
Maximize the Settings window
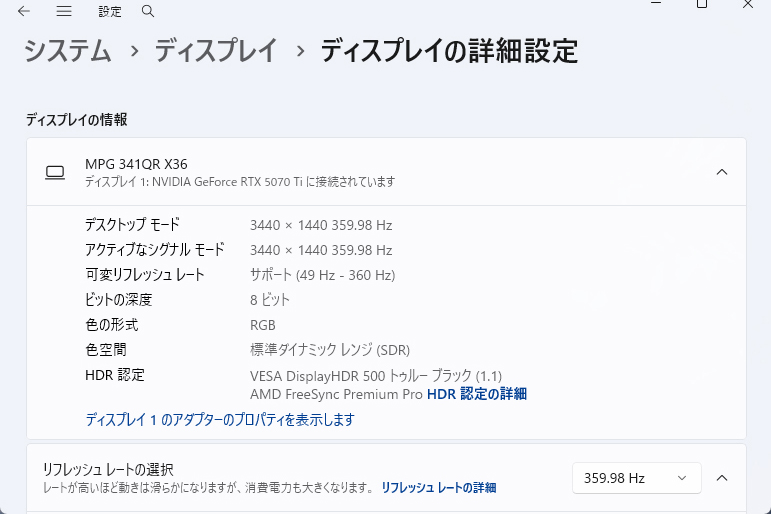(702, 4)
